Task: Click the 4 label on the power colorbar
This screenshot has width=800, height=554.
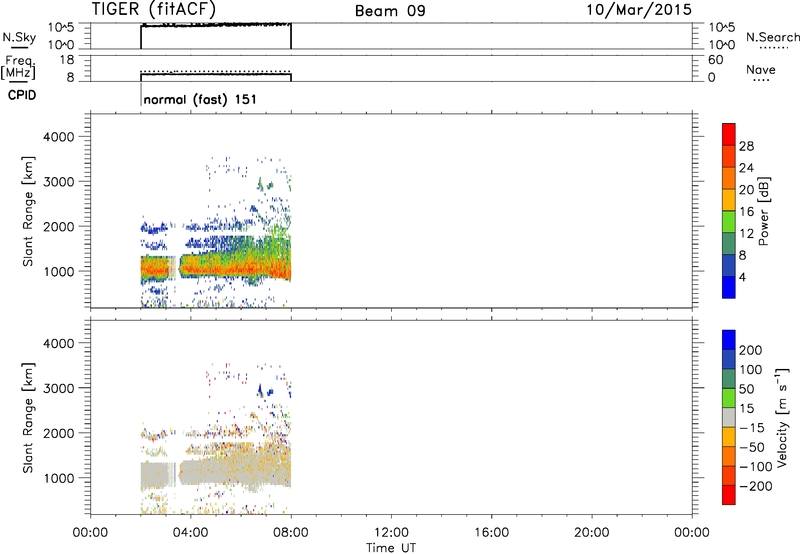Action: (x=742, y=277)
